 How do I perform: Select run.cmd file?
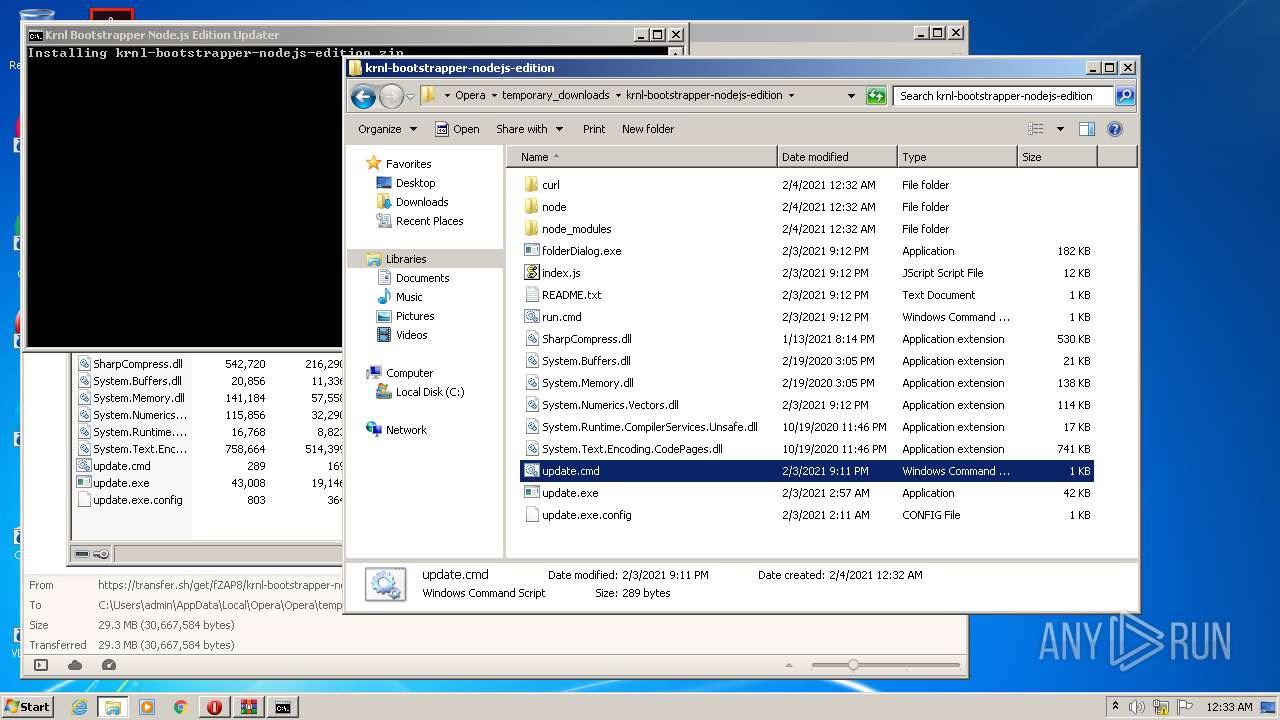coord(807,317)
